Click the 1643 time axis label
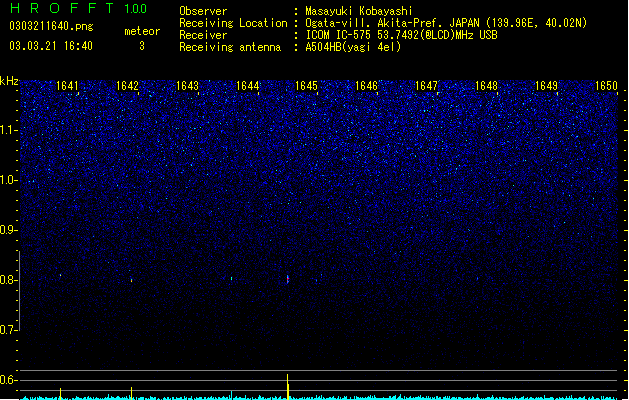This screenshot has width=629, height=400. [187, 86]
